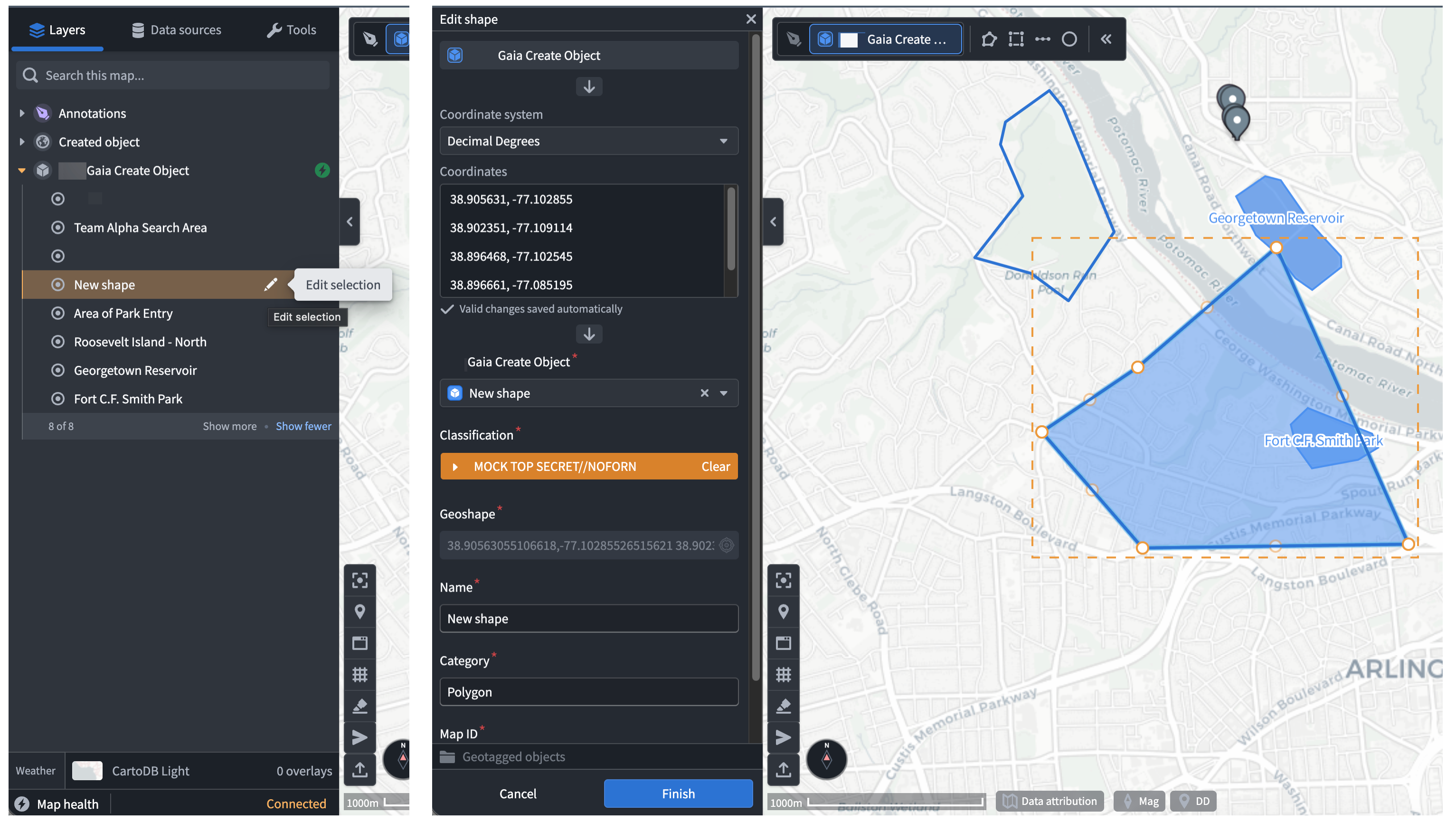Toggle visibility of Georgetown Reservoir layer item
1456x823 pixels.
57,371
